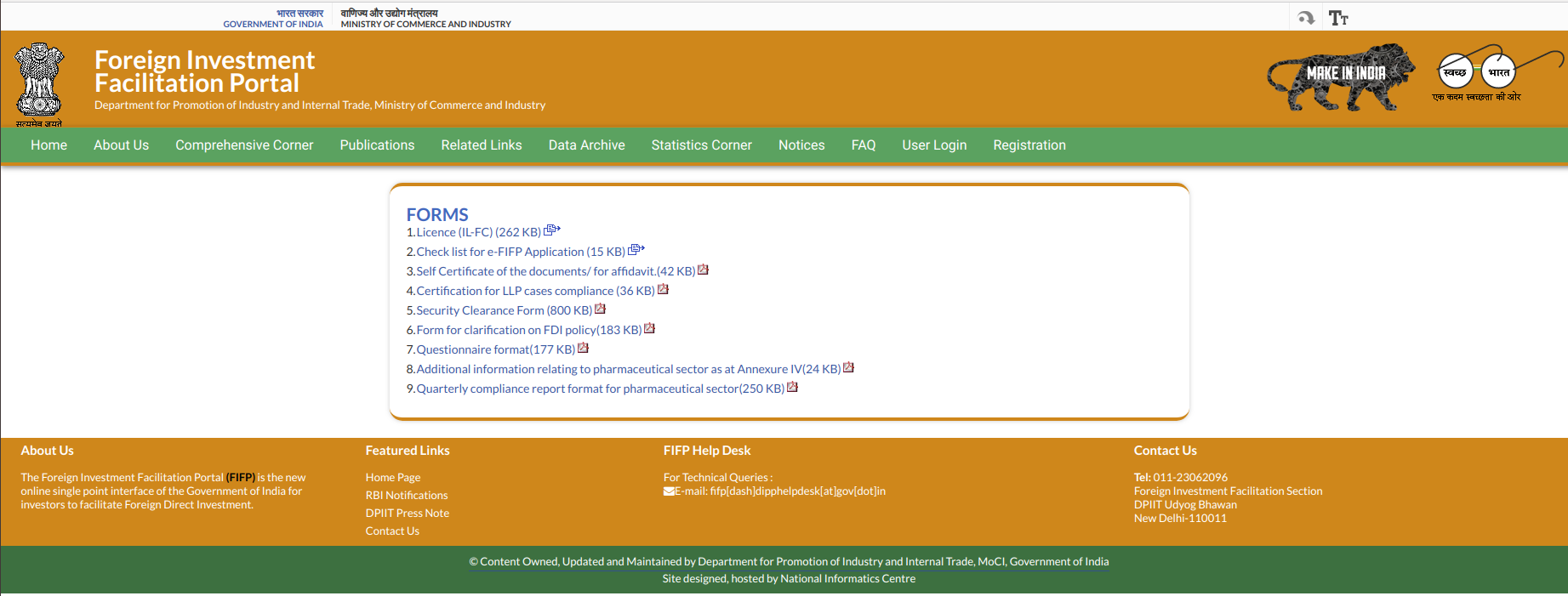Click the text size TT icon

(1338, 18)
